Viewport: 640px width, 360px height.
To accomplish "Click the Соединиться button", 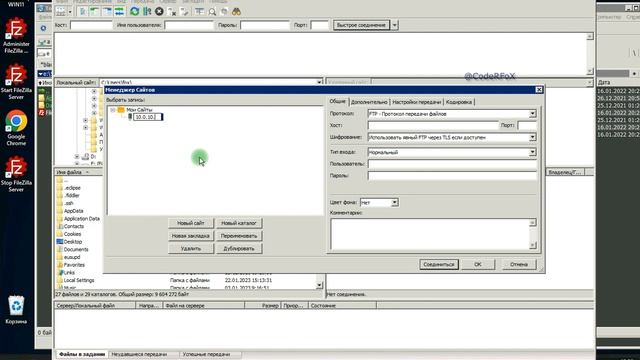I will 439,264.
